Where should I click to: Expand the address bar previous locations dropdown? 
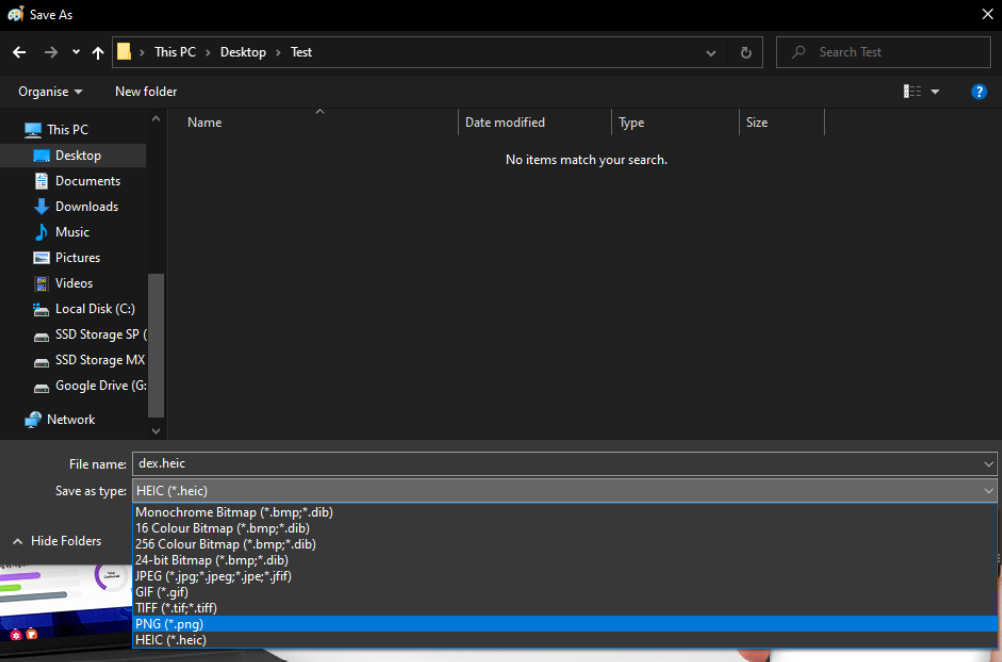pyautogui.click(x=711, y=52)
